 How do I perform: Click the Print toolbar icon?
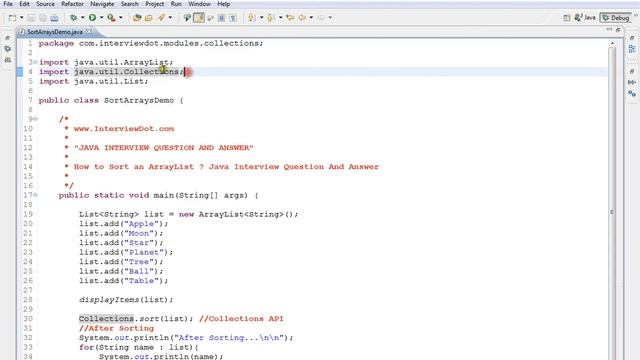click(x=54, y=18)
